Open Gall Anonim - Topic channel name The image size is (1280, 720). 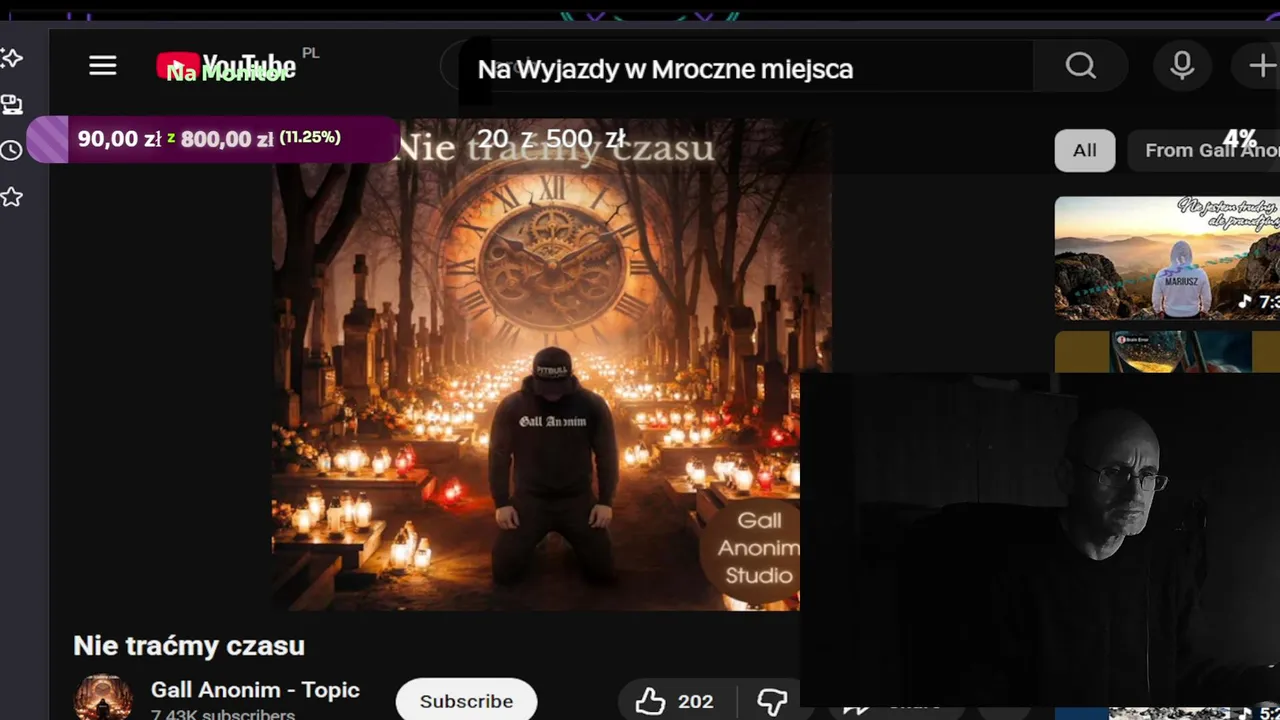[x=255, y=690]
